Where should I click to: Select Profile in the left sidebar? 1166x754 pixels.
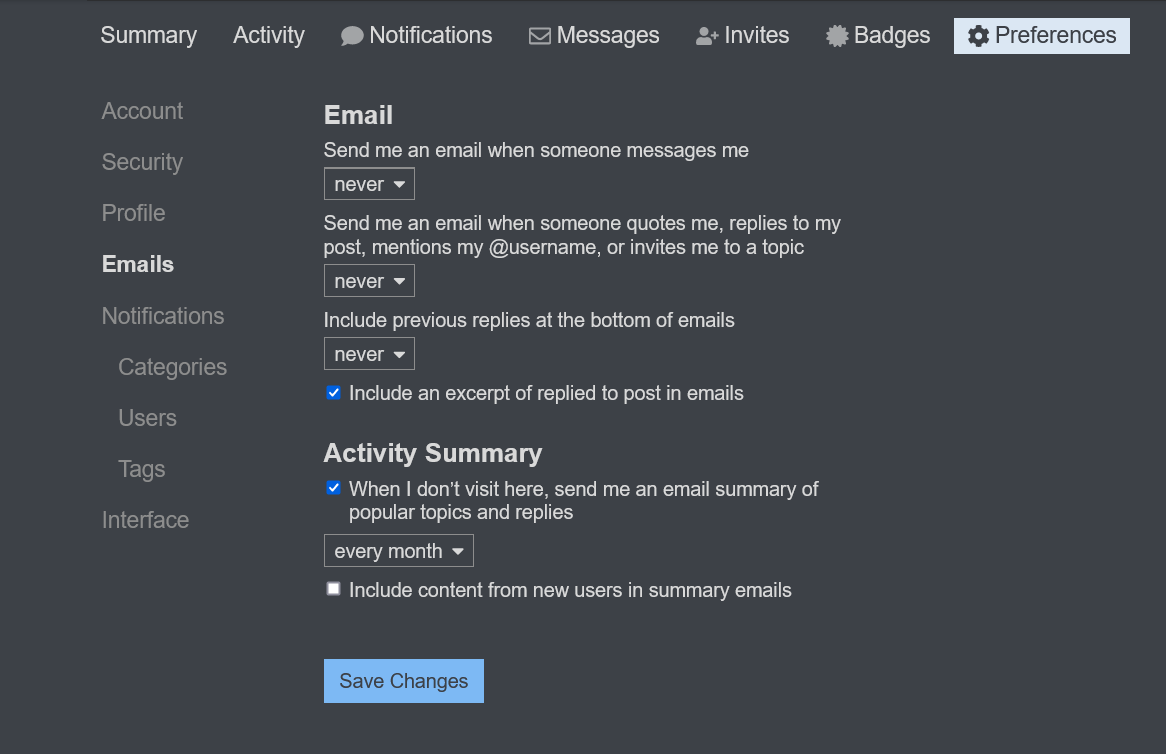point(133,213)
